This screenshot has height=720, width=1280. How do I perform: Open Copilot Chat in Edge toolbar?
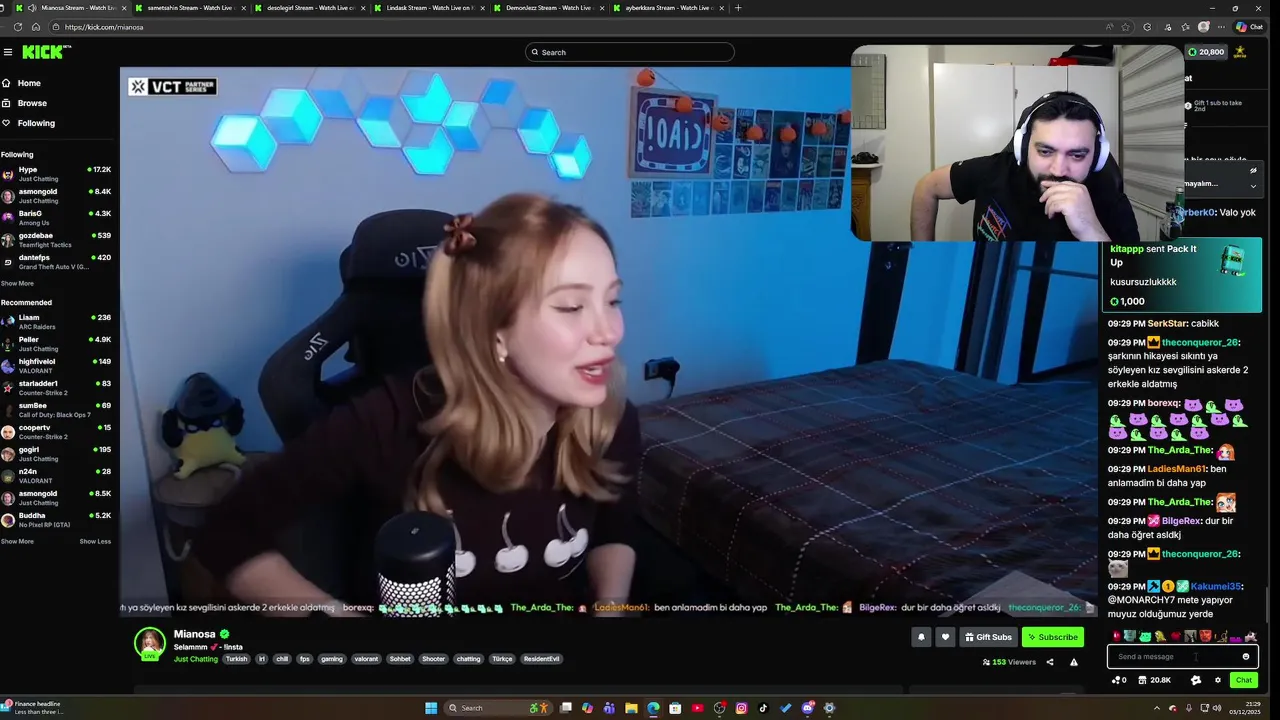(x=1249, y=27)
